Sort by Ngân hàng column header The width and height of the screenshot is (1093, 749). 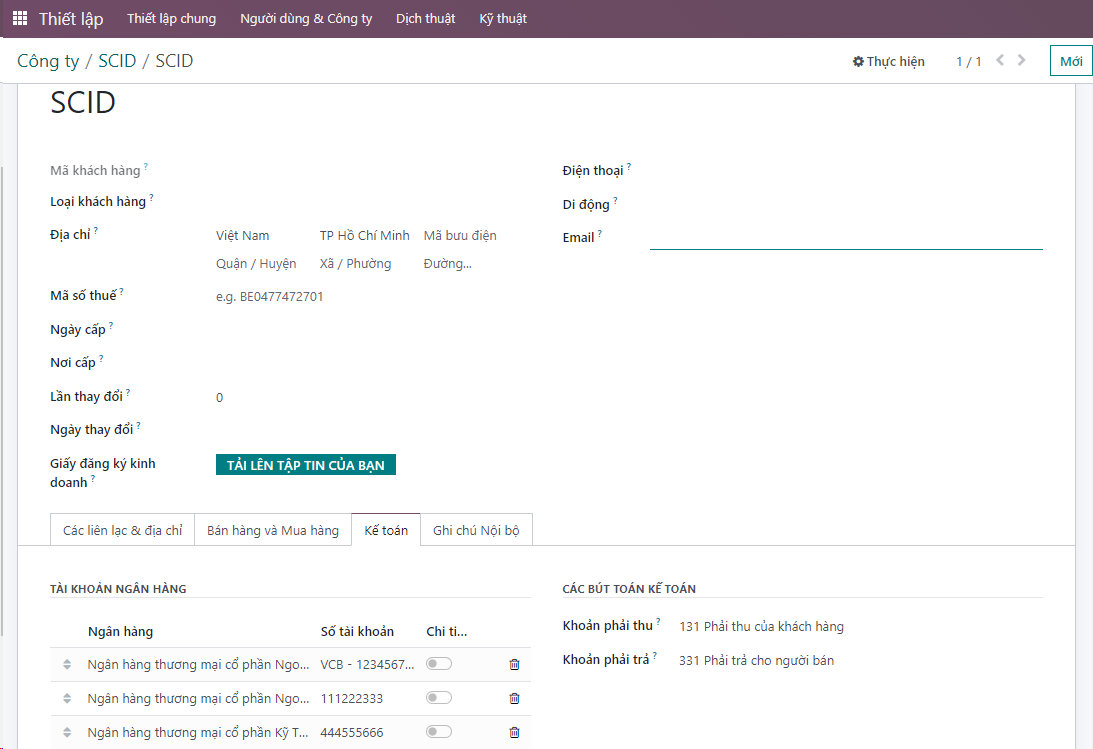tap(121, 631)
